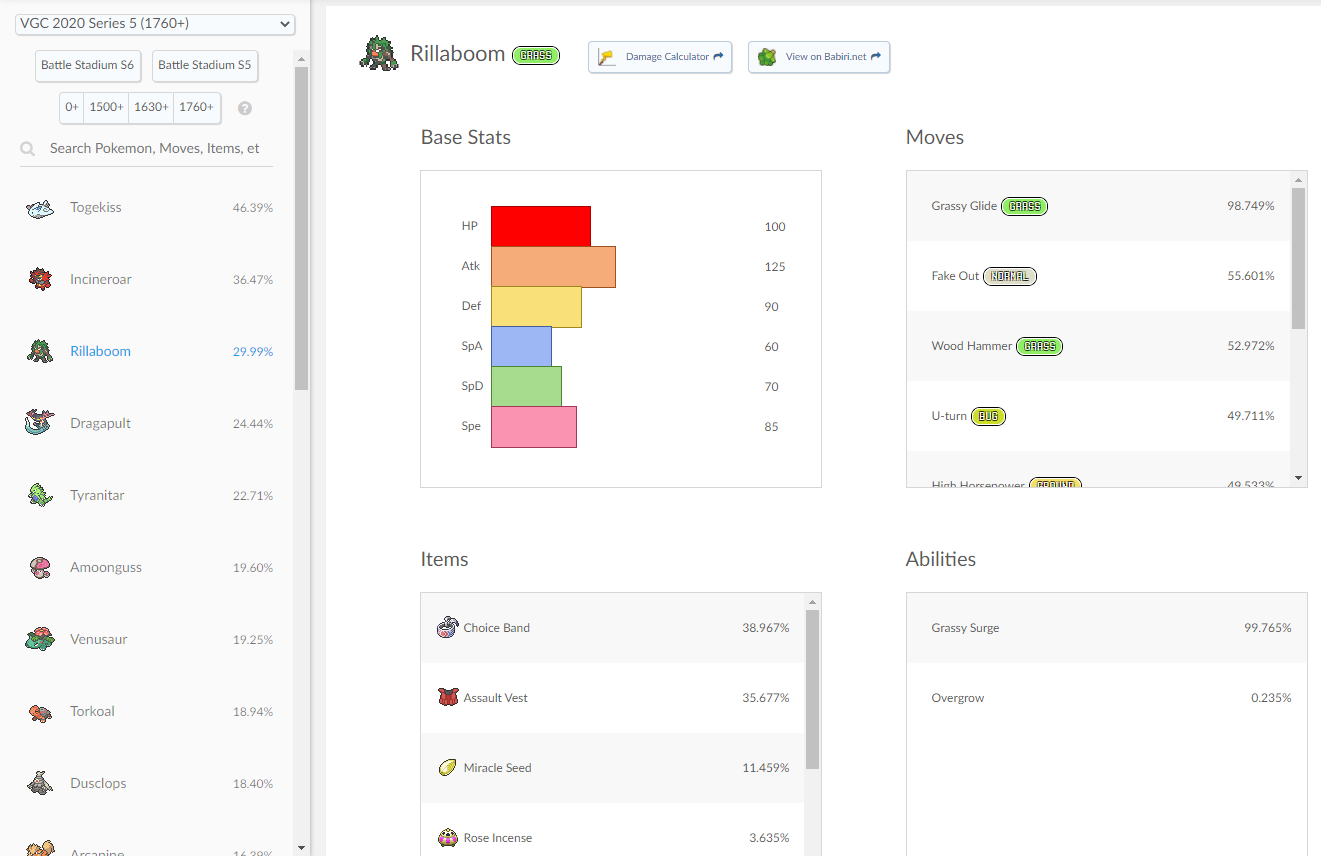1321x856 pixels.
Task: Click the pink Spe stat bar
Action: coord(534,426)
